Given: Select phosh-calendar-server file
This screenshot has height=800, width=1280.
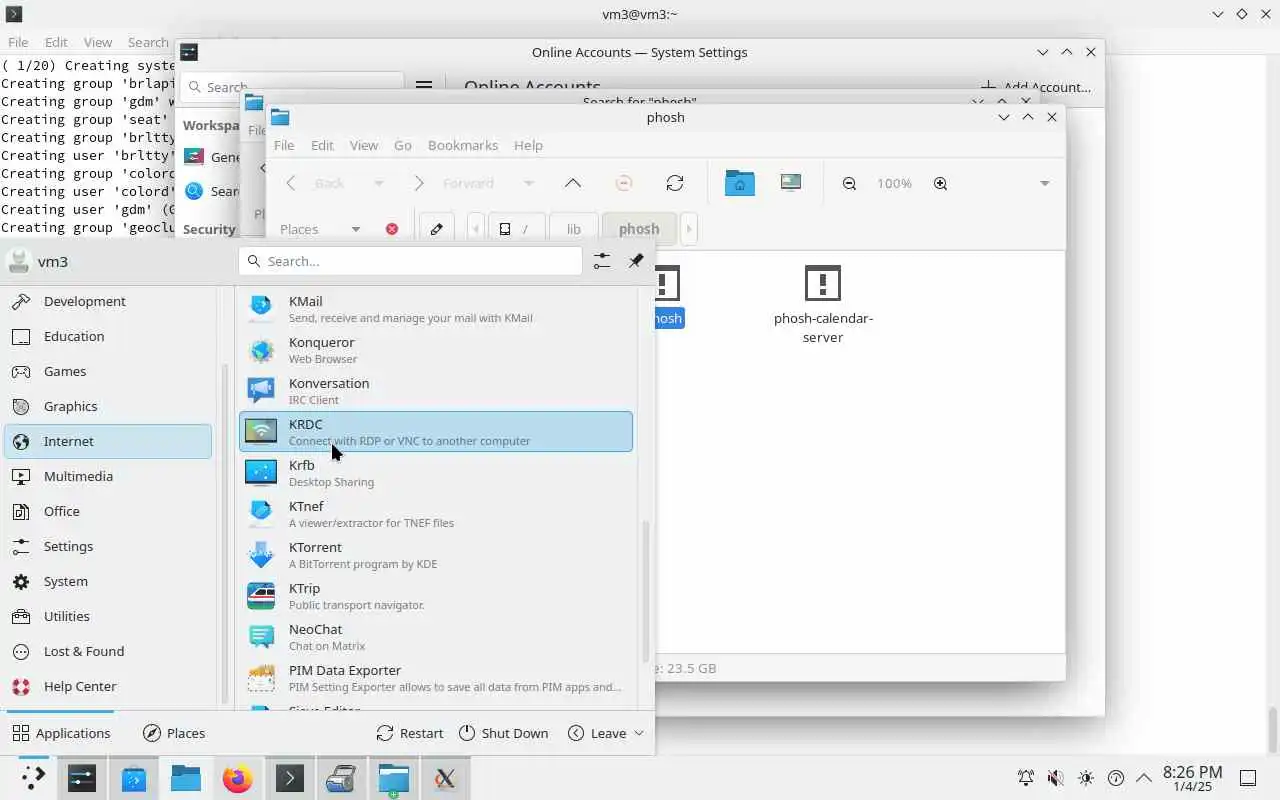Looking at the screenshot, I should click(823, 305).
